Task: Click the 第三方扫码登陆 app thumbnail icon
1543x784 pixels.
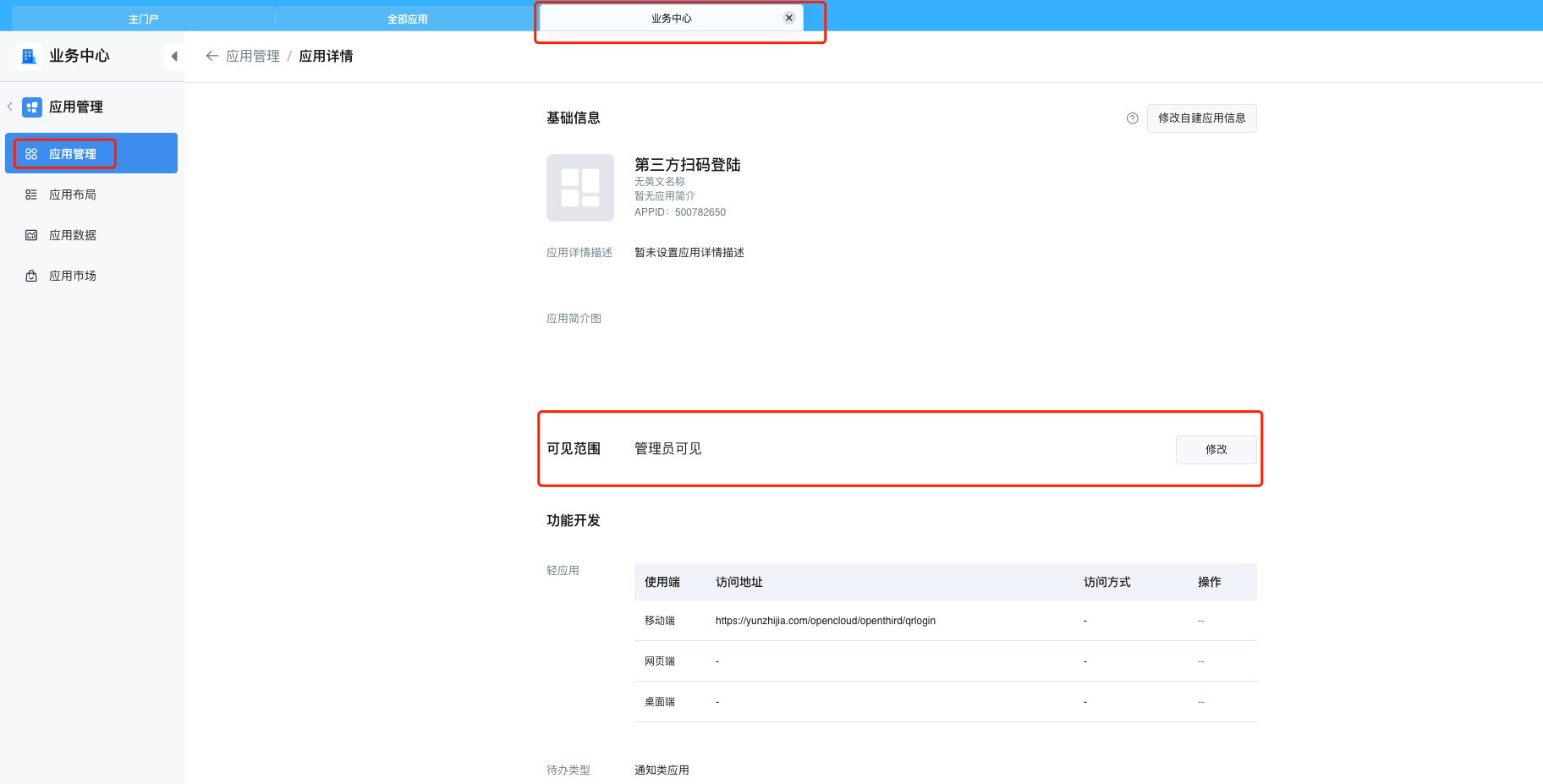Action: pos(580,188)
